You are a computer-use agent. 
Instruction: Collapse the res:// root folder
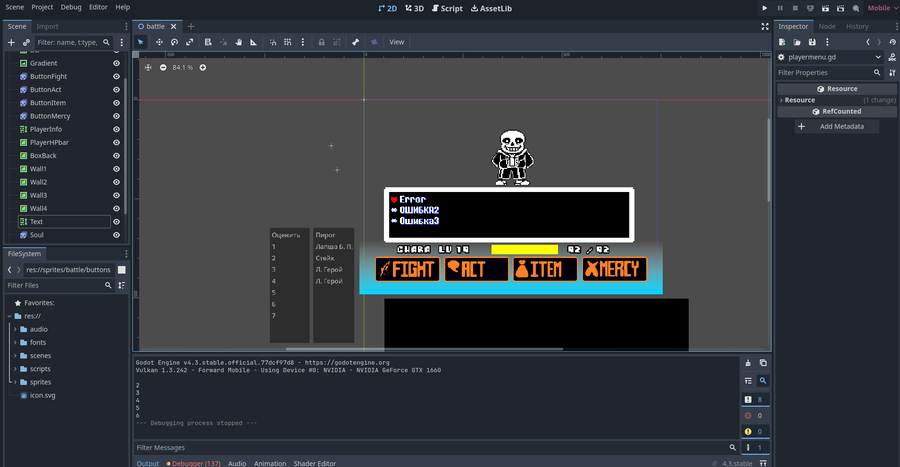[10, 316]
